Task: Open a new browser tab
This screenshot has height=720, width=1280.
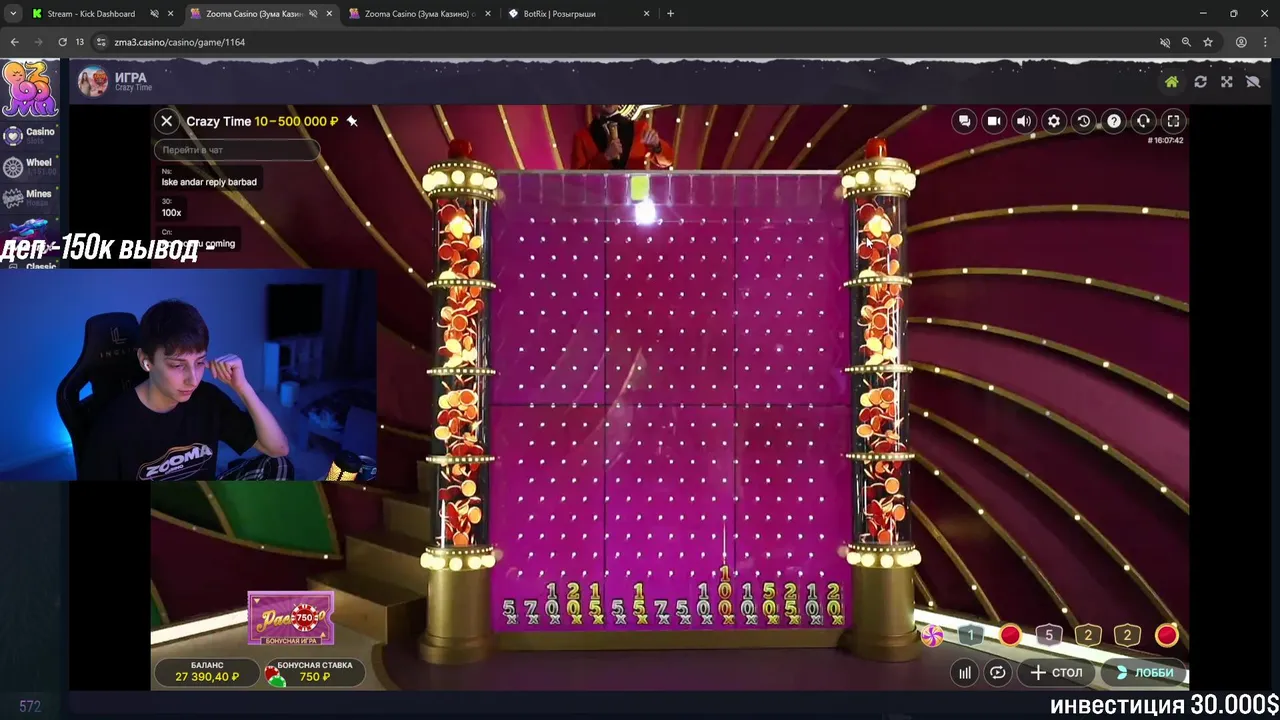Action: pyautogui.click(x=670, y=14)
